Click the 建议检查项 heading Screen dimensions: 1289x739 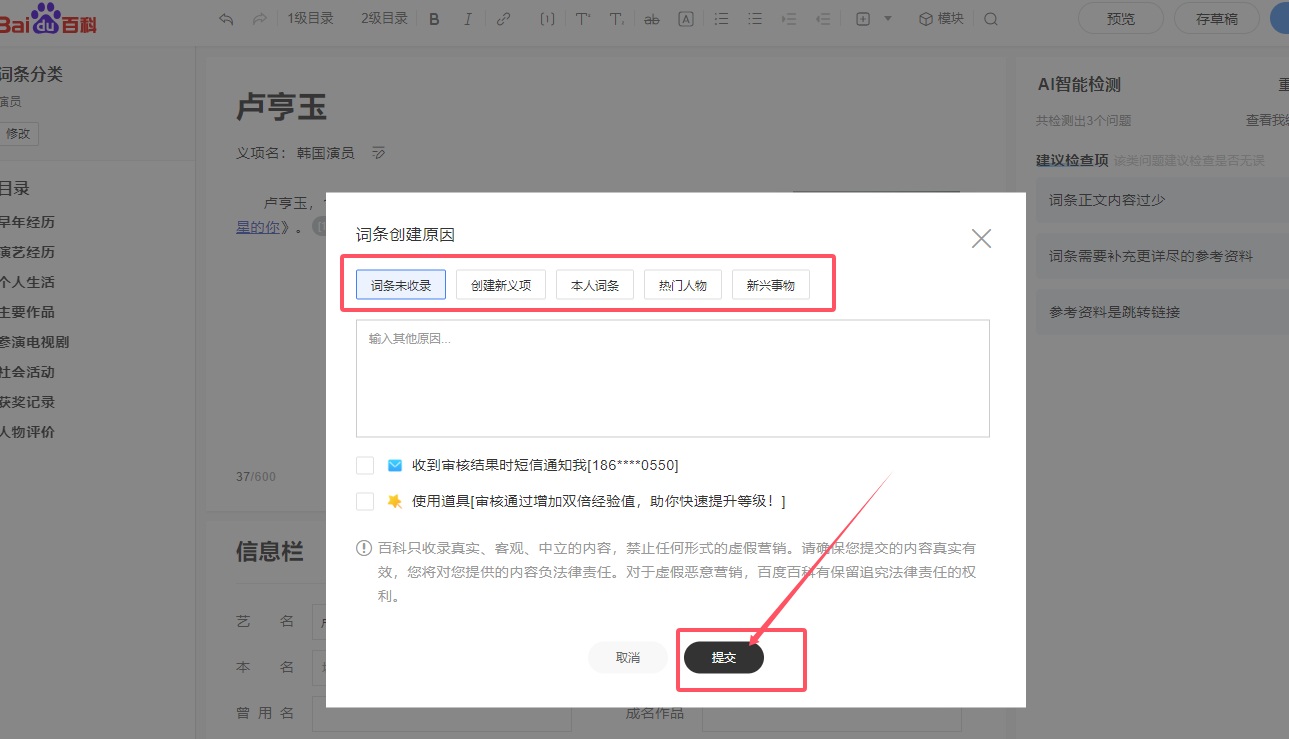pyautogui.click(x=1072, y=160)
